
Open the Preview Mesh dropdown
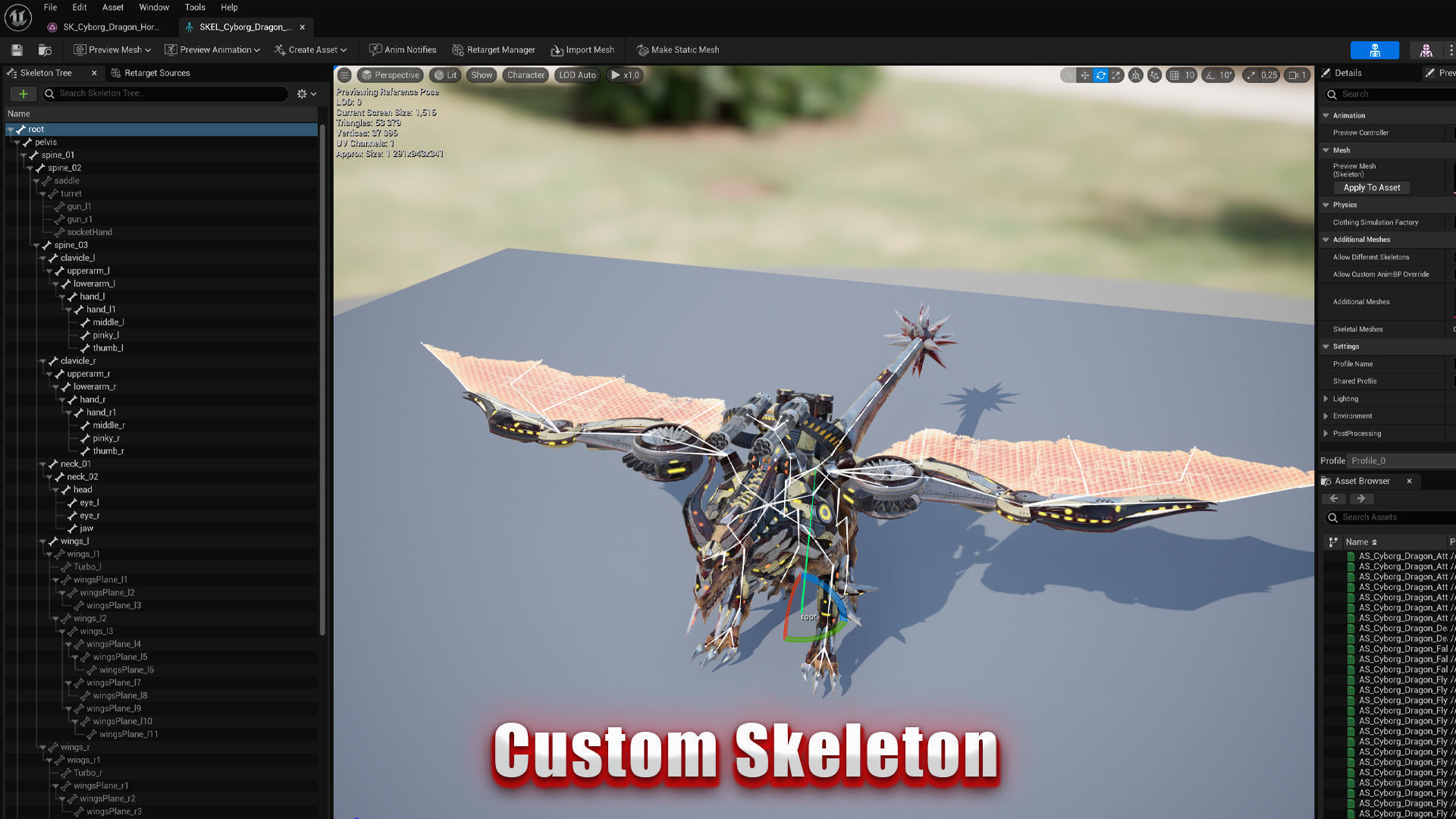112,50
